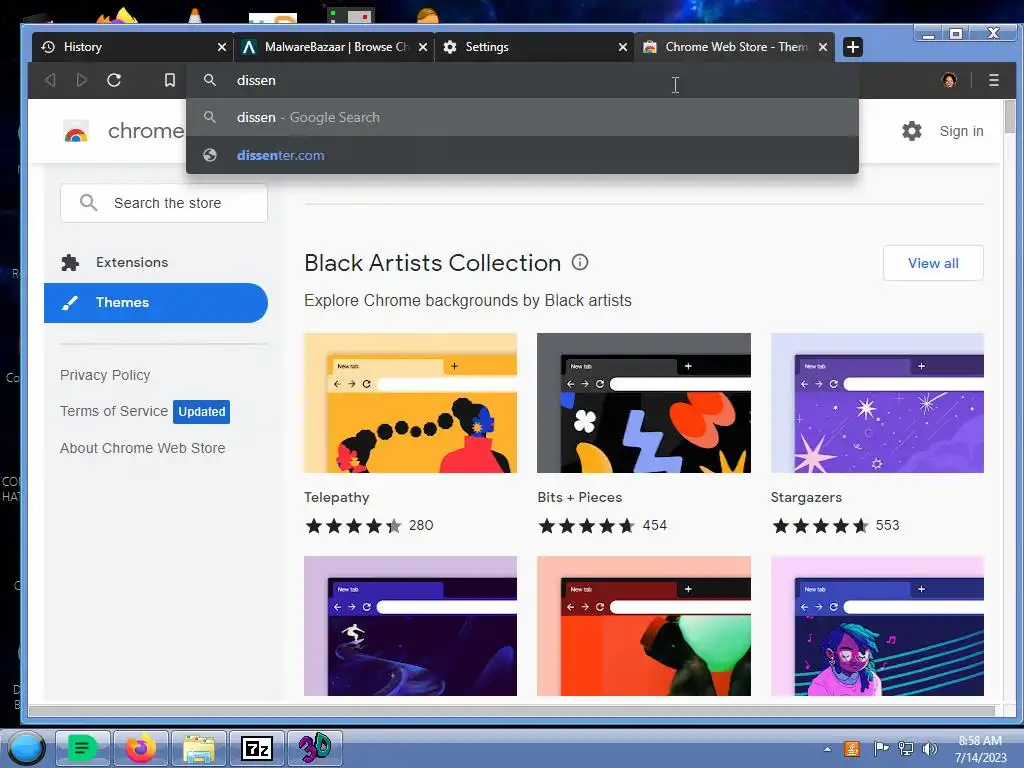Reload the current page
This screenshot has height=768, width=1024.
(114, 80)
